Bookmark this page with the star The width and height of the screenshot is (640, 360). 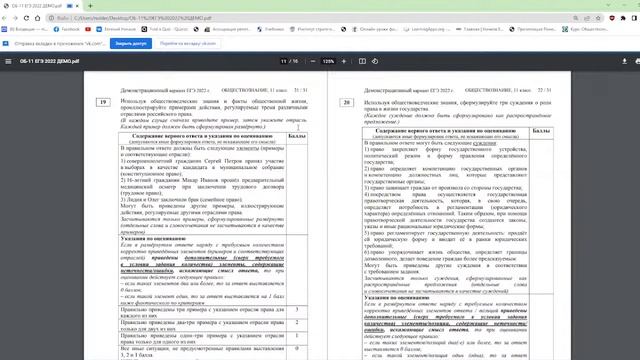pos(598,18)
